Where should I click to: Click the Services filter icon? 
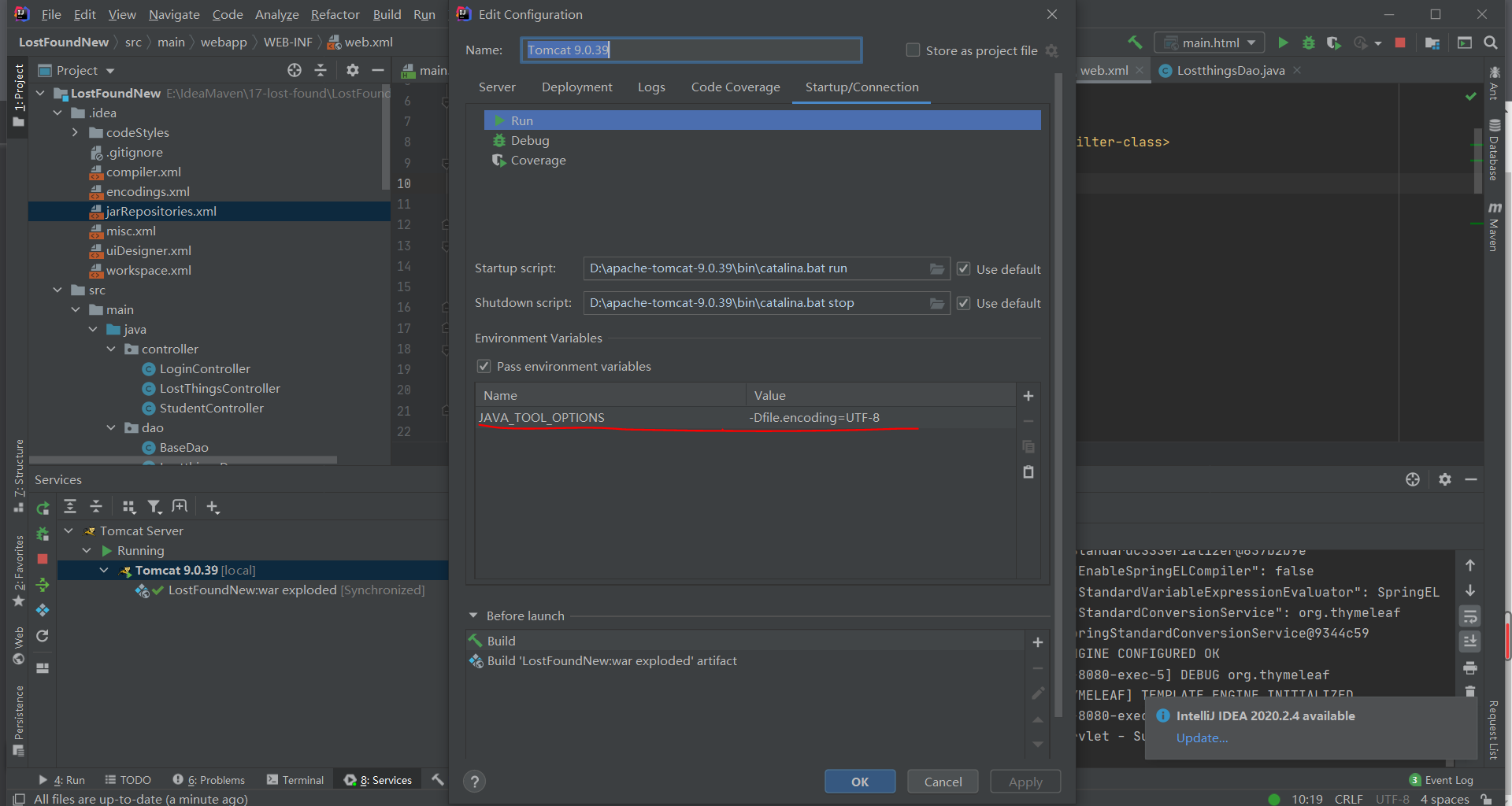(154, 507)
